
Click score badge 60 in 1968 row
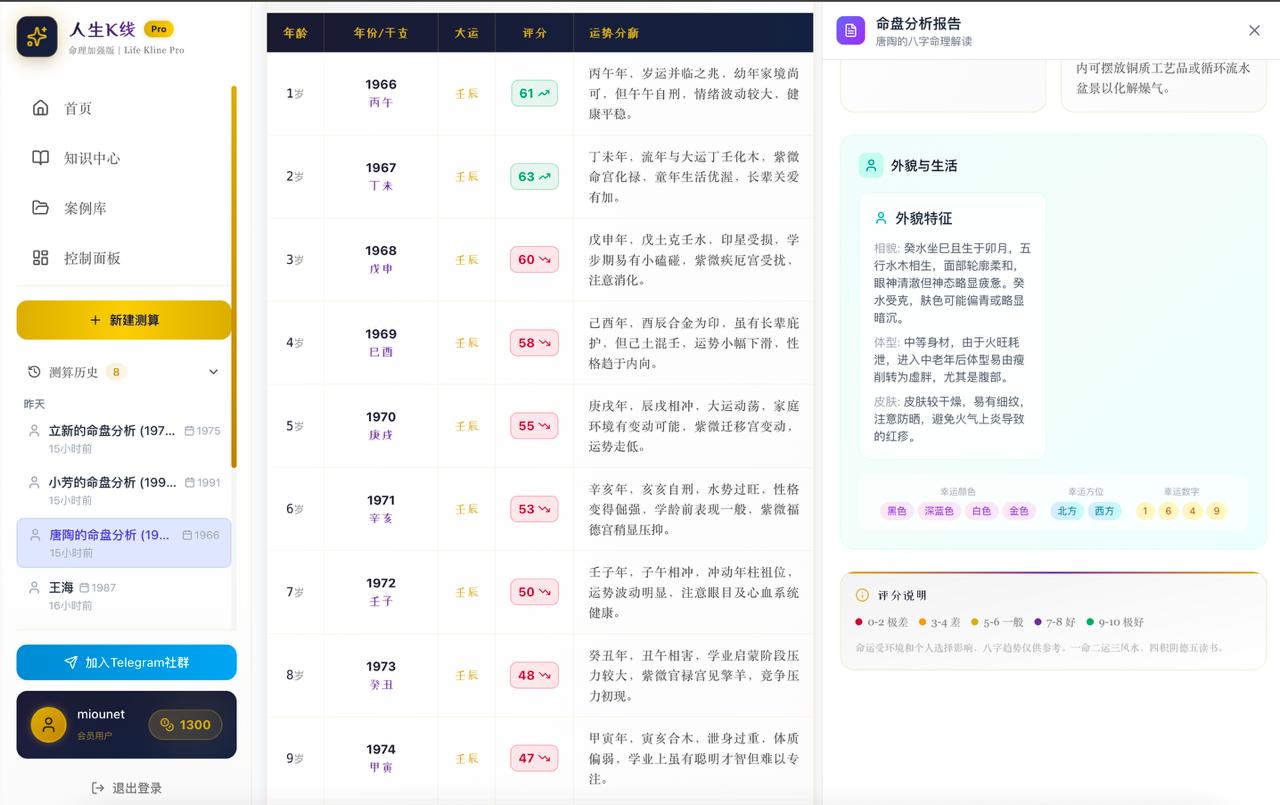(x=534, y=259)
